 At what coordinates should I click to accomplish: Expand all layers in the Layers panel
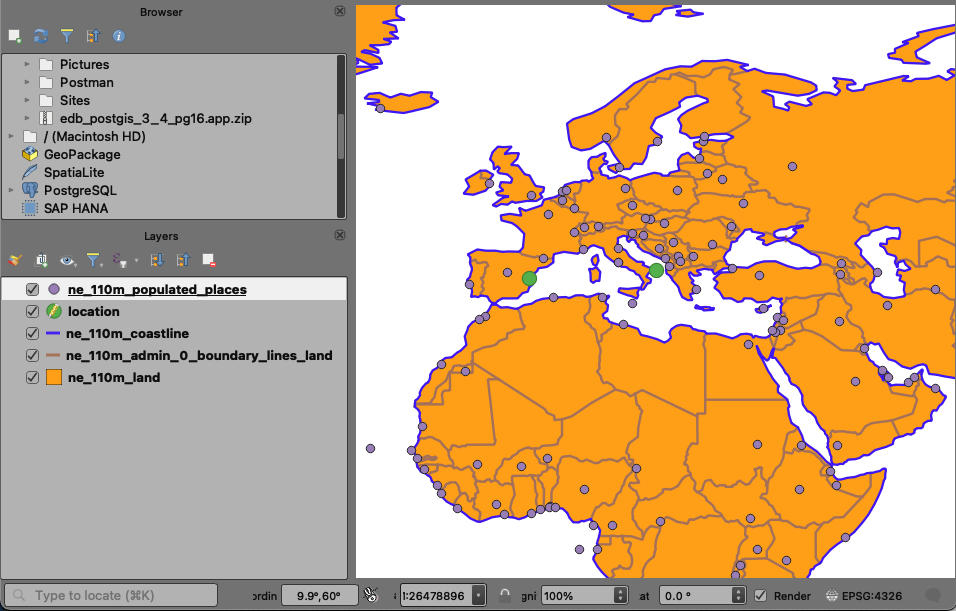tap(157, 260)
